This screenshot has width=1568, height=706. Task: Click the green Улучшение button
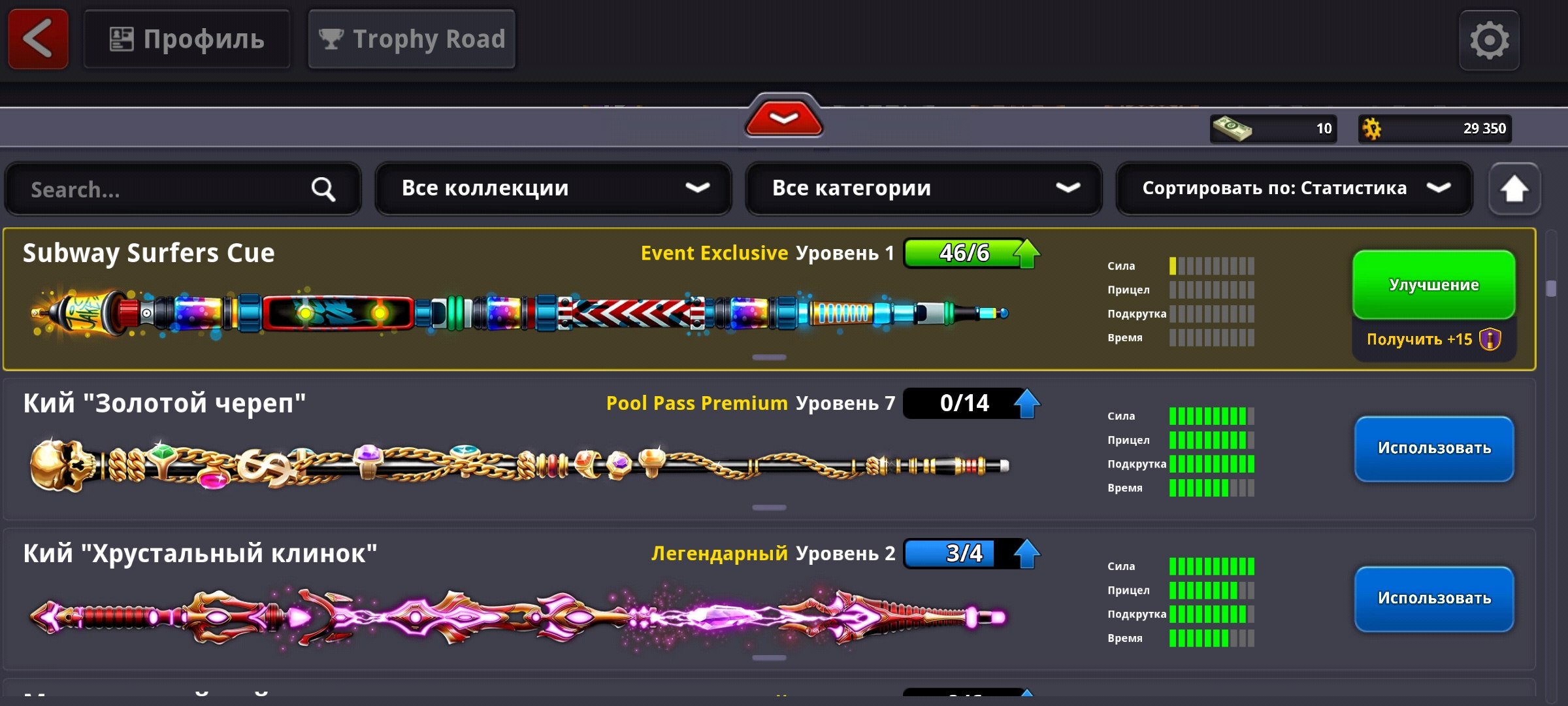coord(1434,285)
